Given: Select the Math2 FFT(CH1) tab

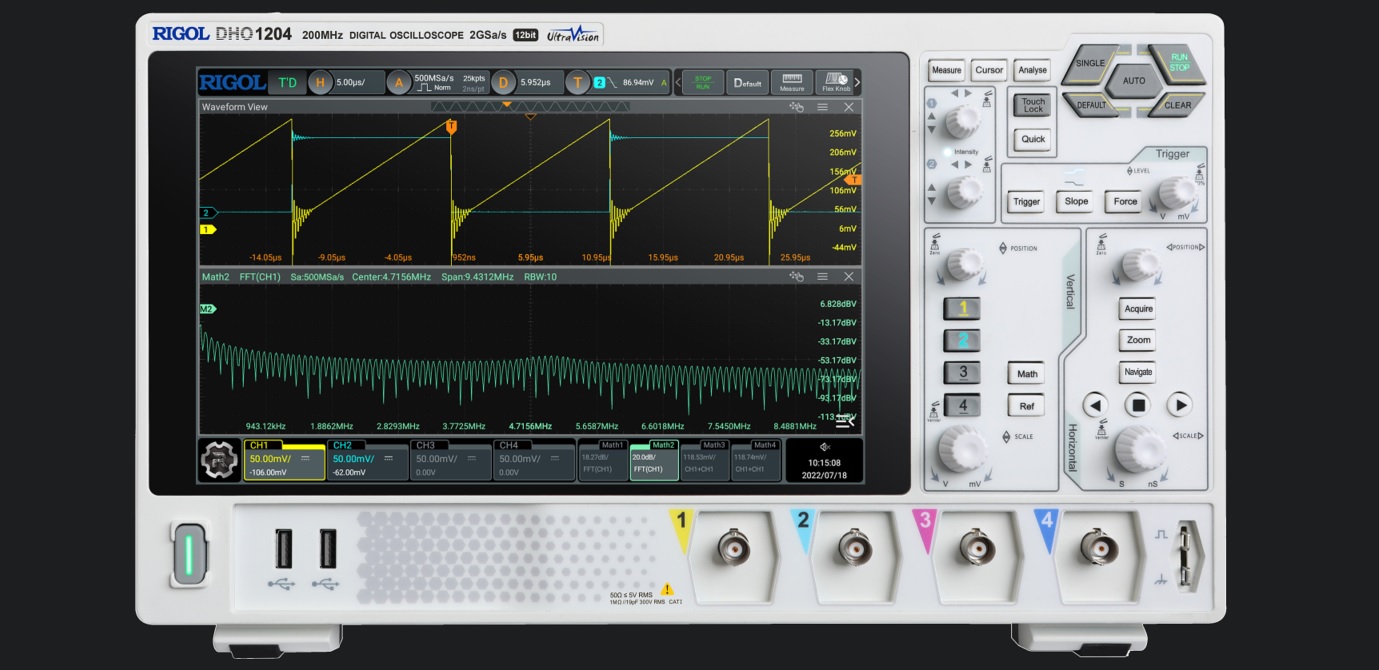Looking at the screenshot, I should click(x=654, y=460).
